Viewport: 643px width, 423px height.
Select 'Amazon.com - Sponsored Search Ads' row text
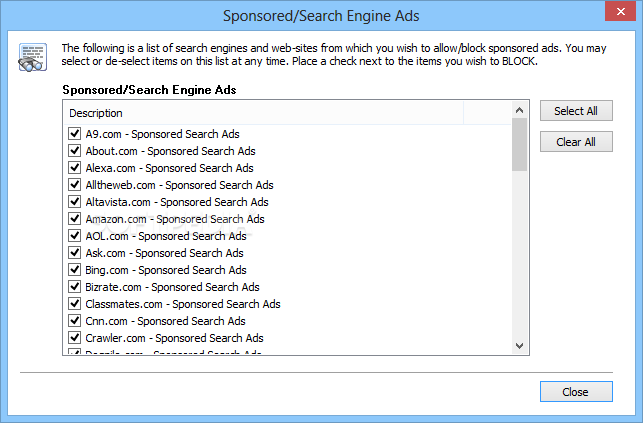click(175, 219)
